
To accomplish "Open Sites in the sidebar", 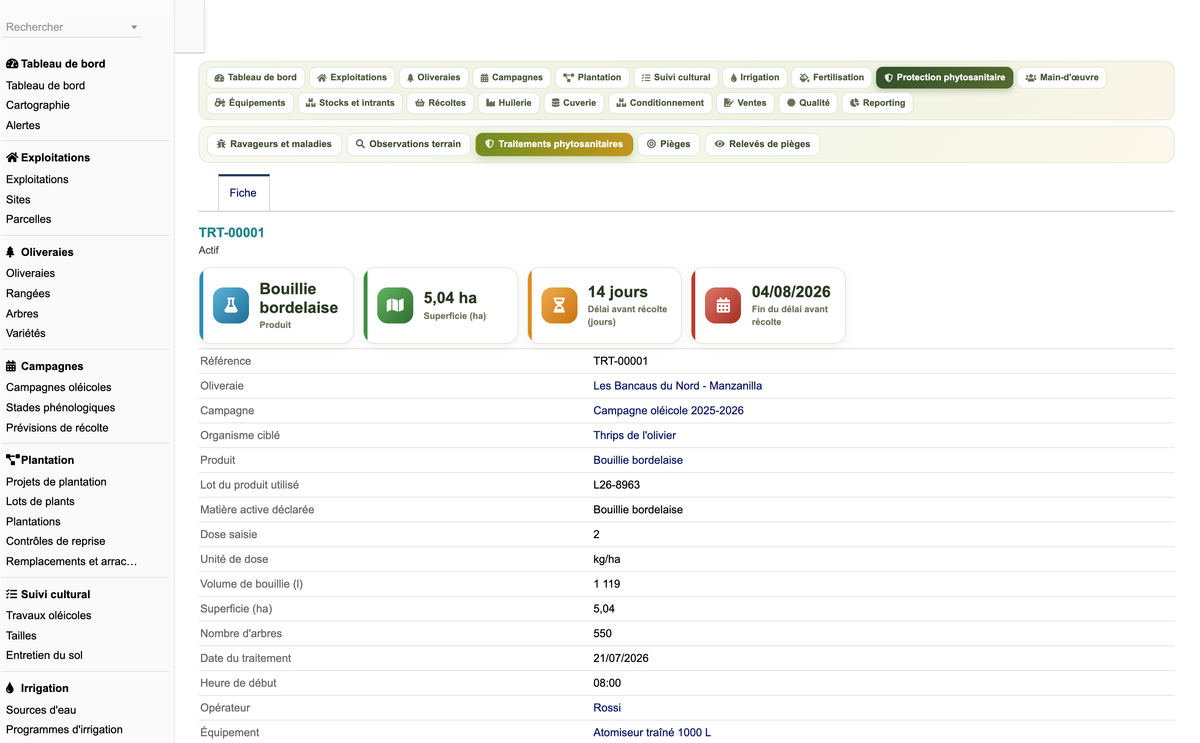I will pyautogui.click(x=18, y=199).
